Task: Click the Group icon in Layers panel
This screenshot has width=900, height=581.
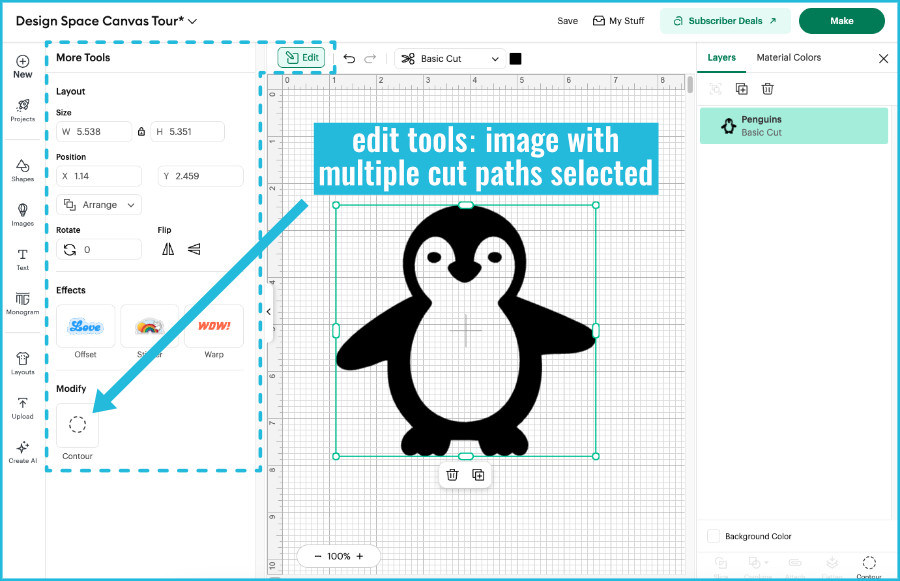Action: [715, 89]
